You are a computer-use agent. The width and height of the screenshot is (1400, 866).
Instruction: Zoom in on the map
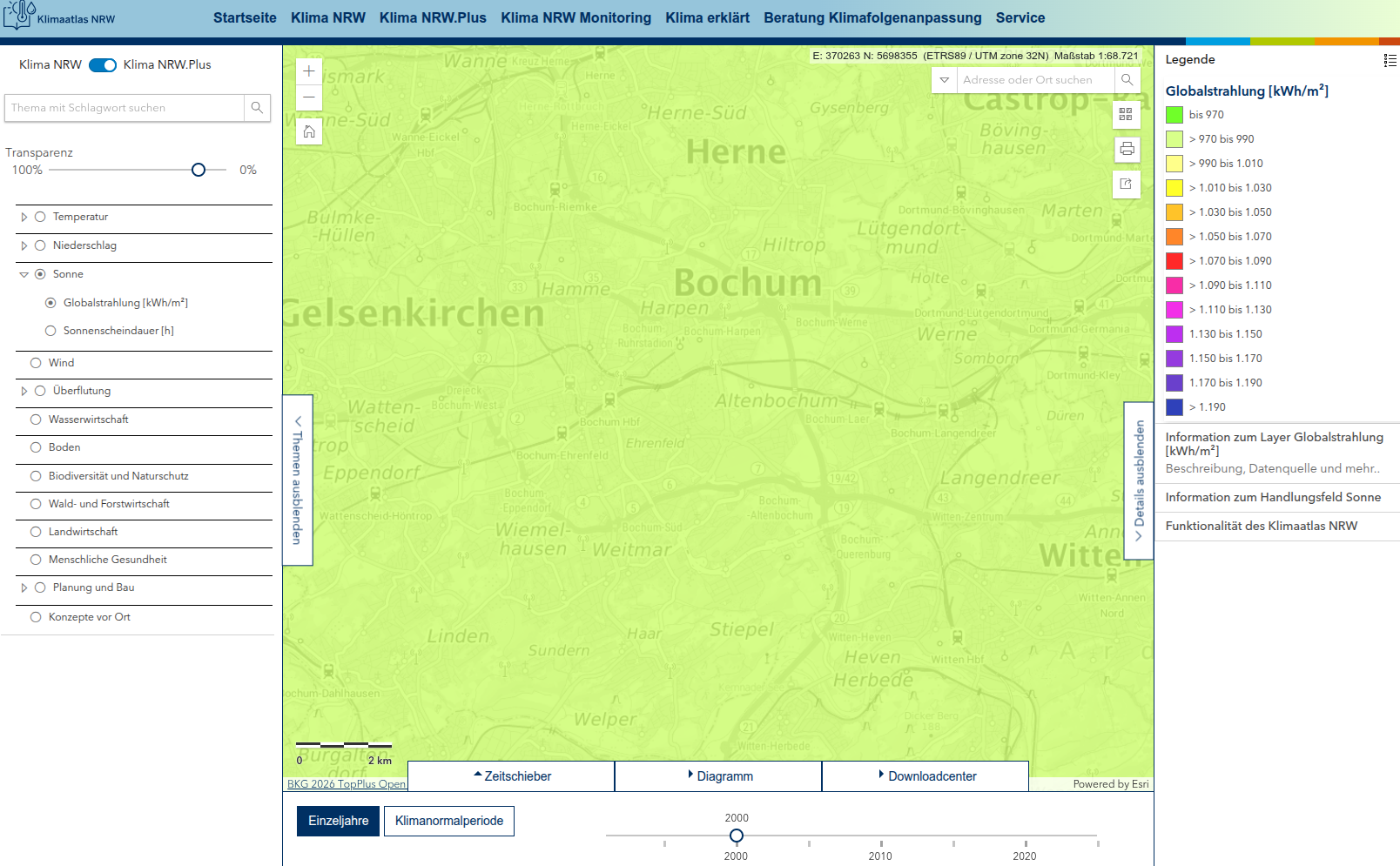point(309,71)
